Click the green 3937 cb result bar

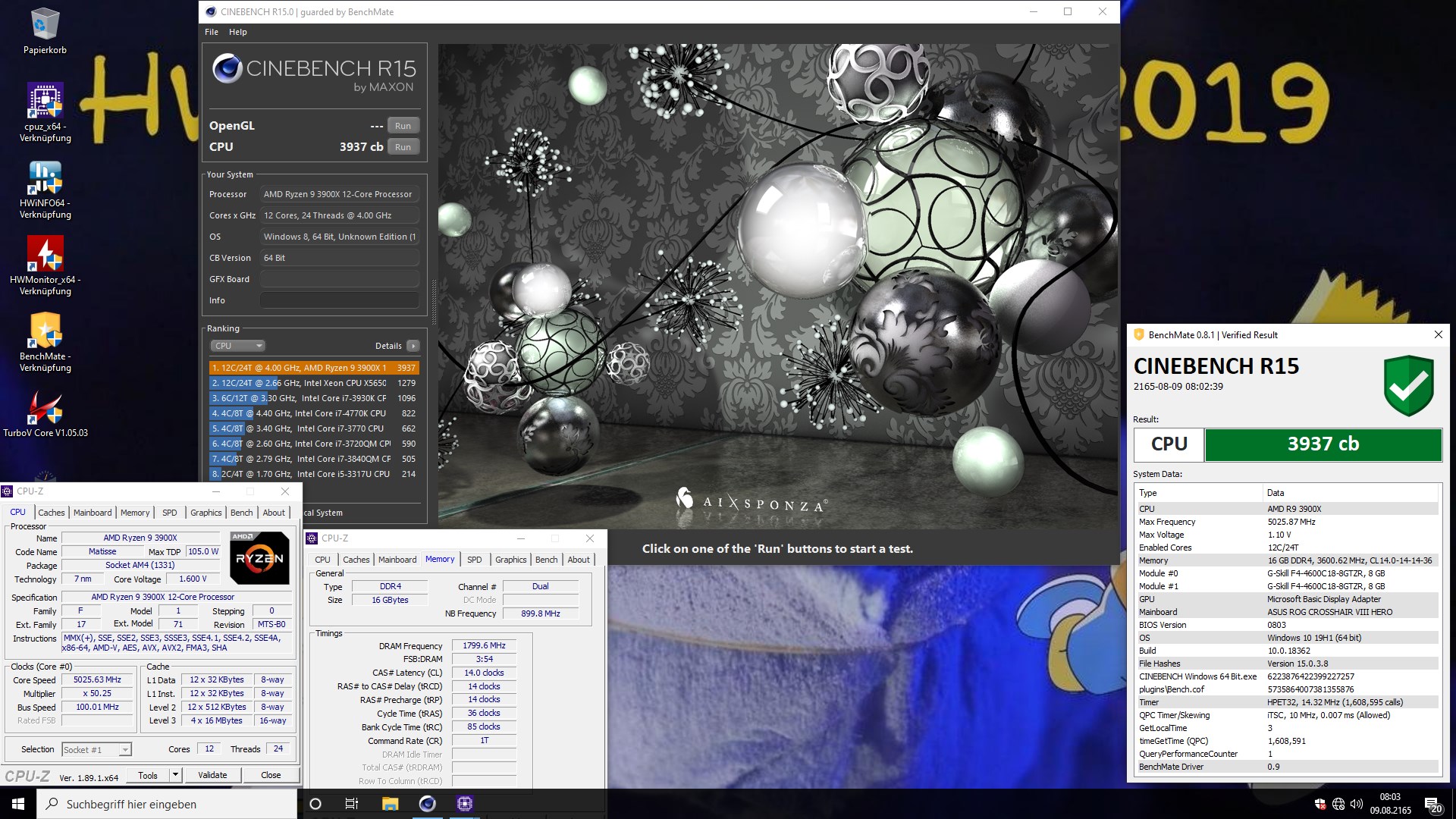point(1323,444)
